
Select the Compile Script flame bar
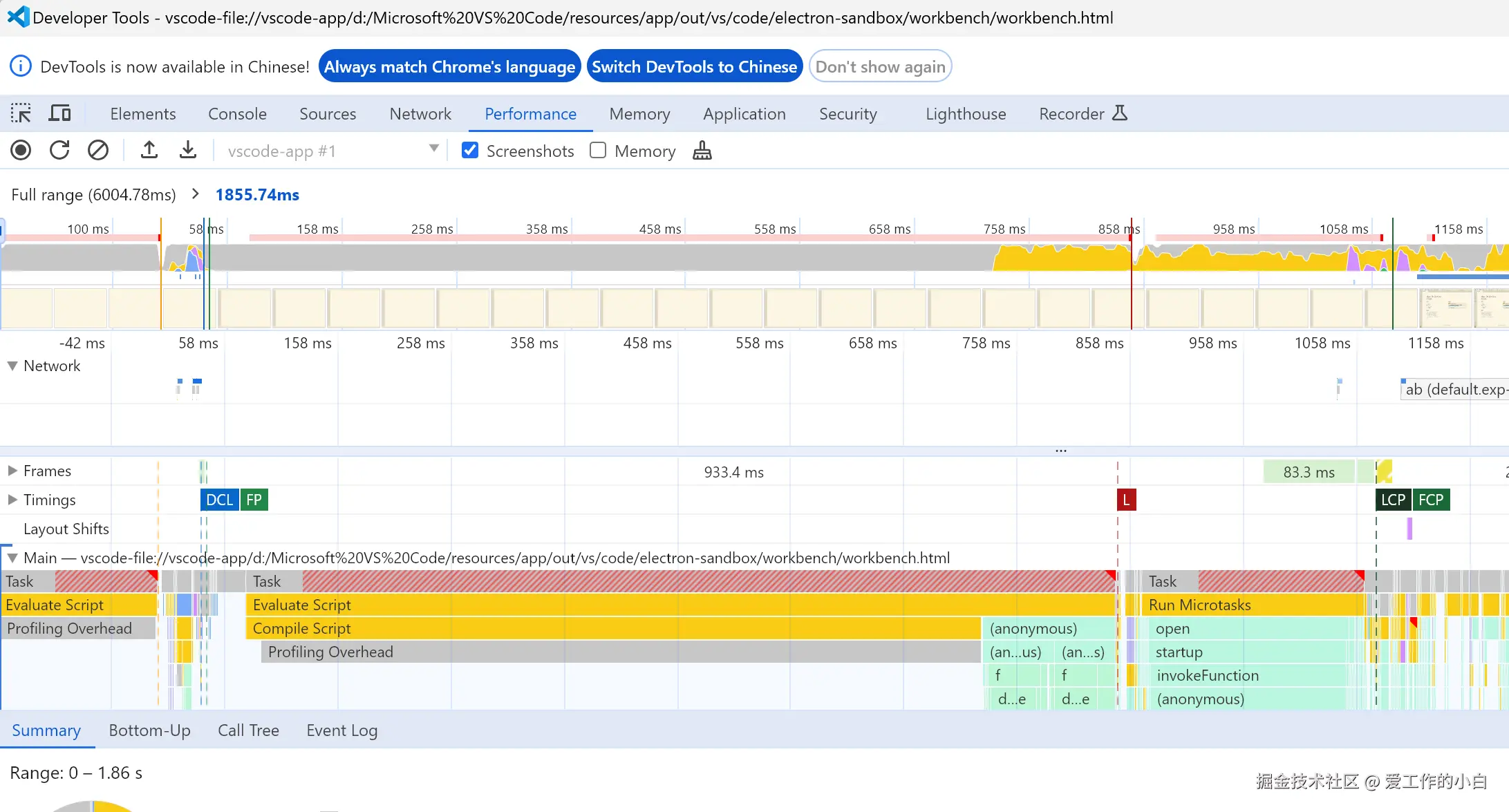click(x=612, y=628)
